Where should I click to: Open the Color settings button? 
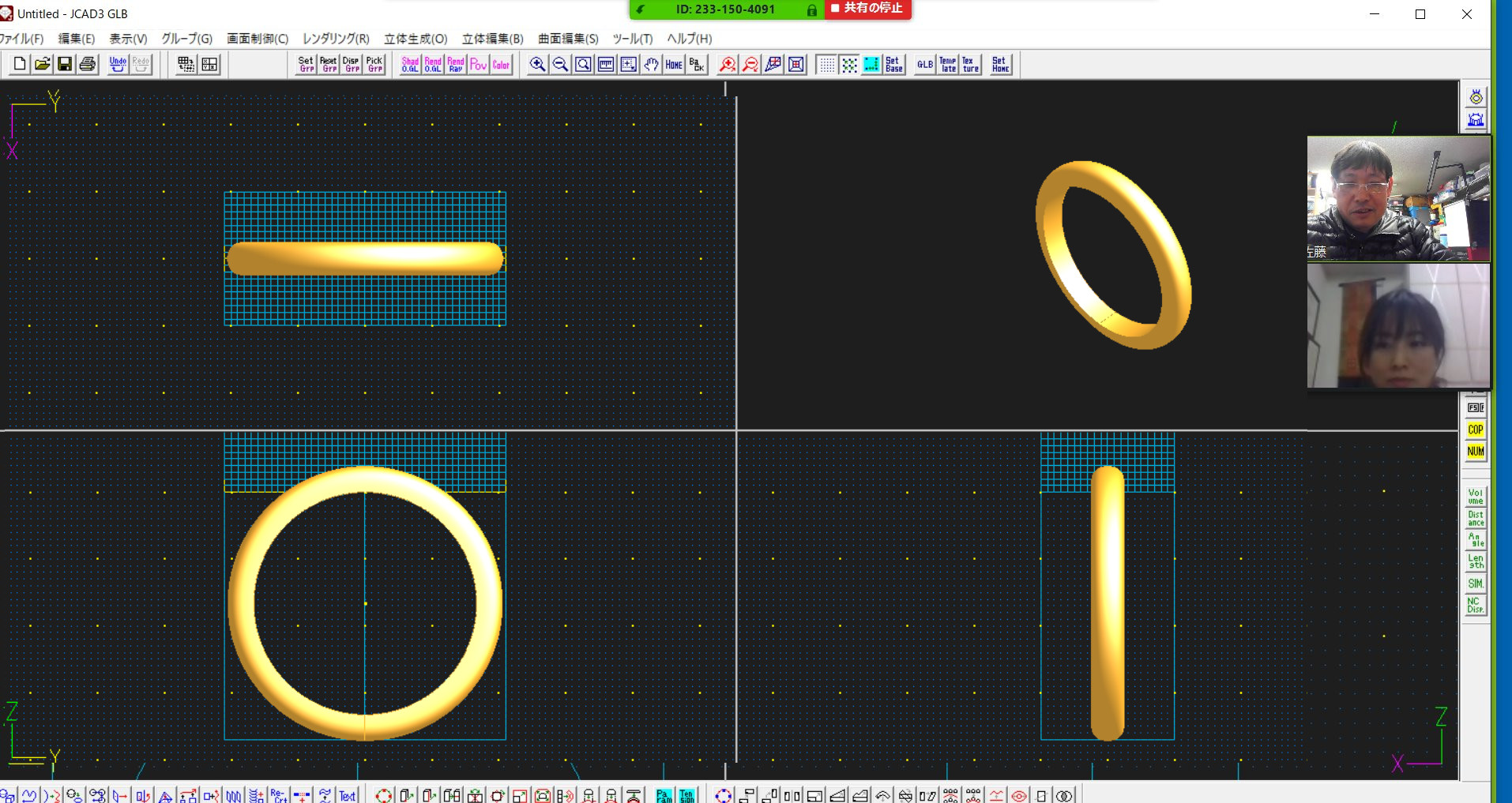click(x=501, y=65)
